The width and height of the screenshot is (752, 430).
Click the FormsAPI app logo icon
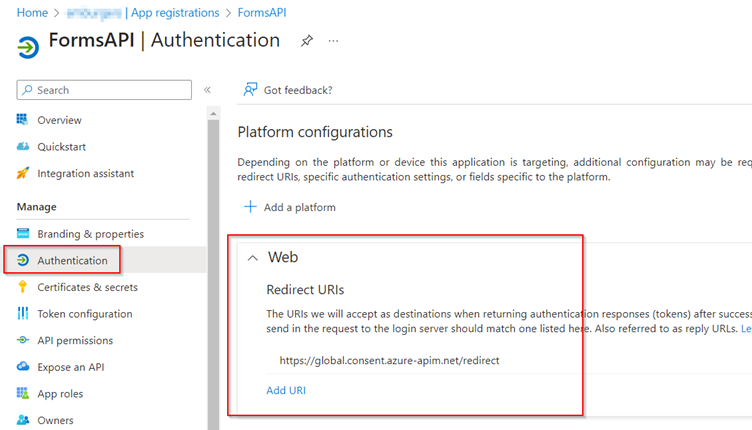point(28,47)
